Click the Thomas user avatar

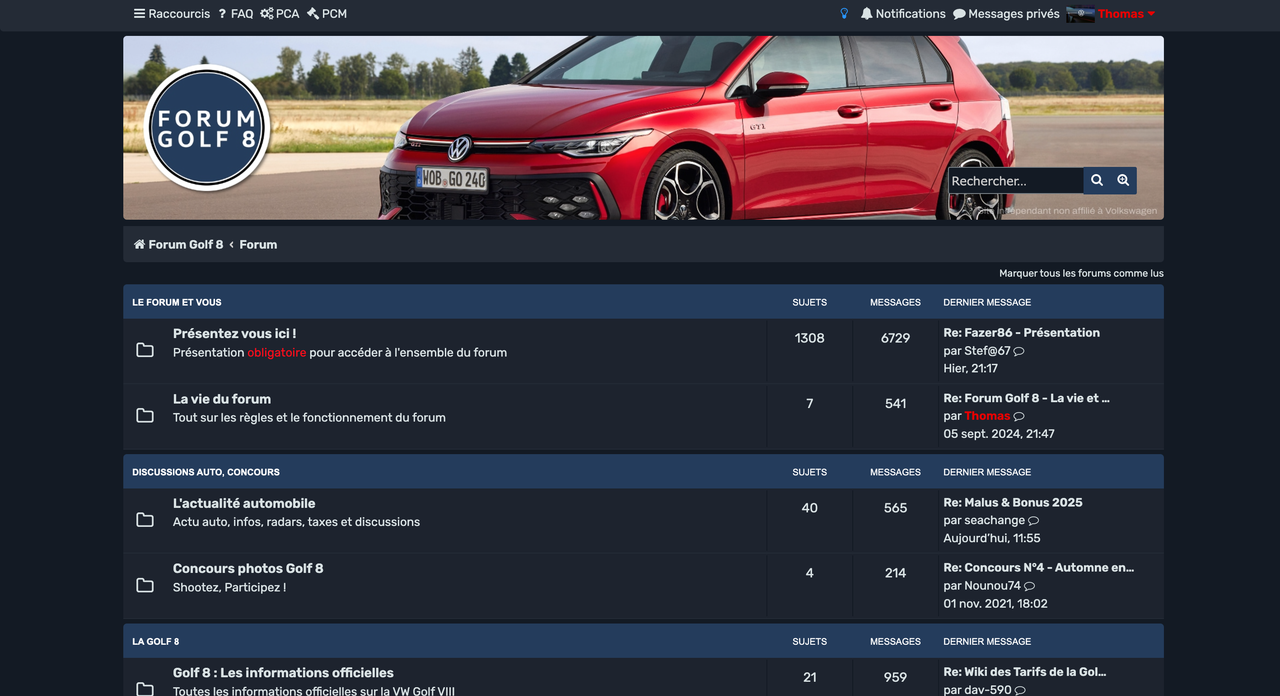(1080, 14)
